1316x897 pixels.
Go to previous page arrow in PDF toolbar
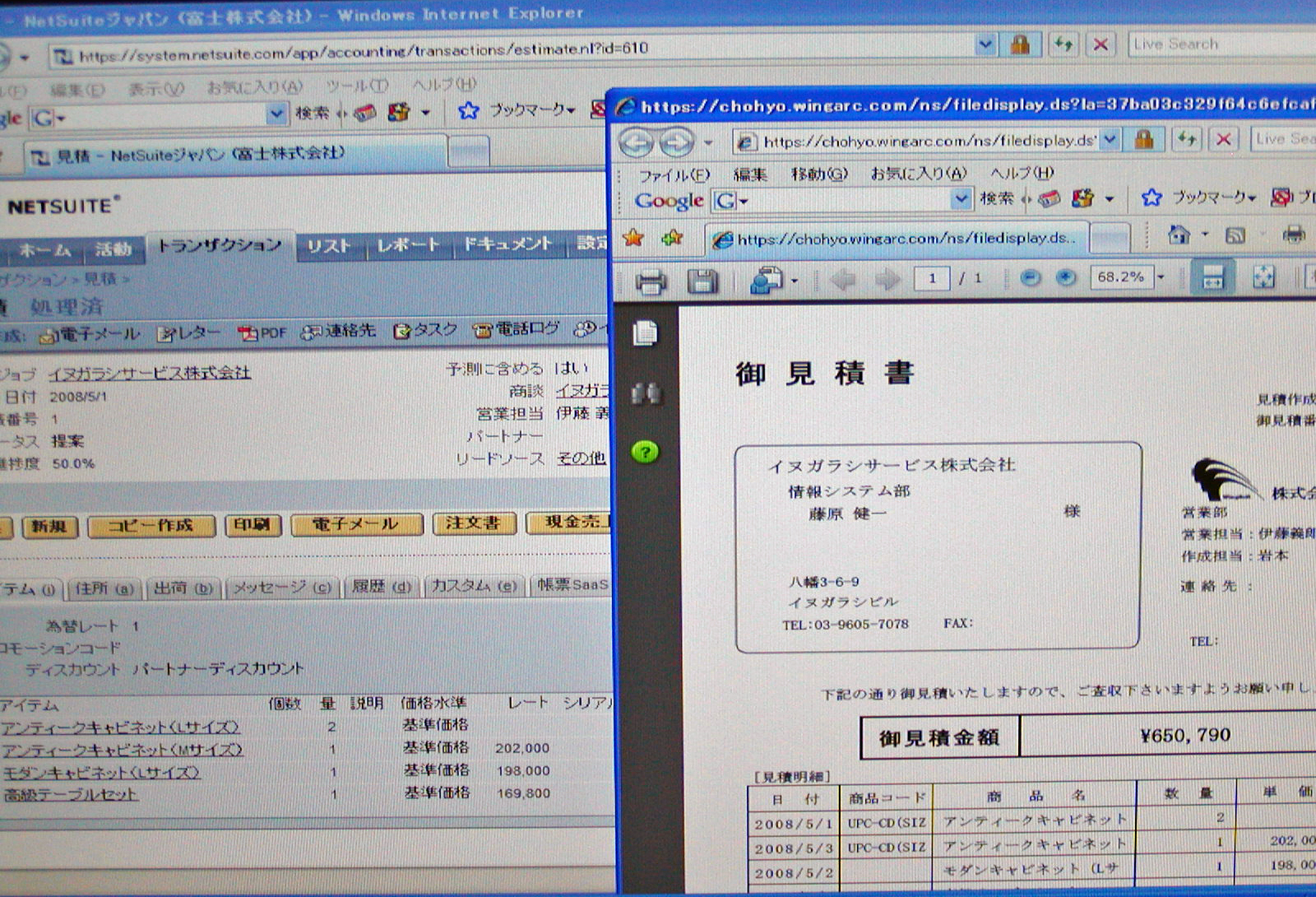(x=844, y=280)
